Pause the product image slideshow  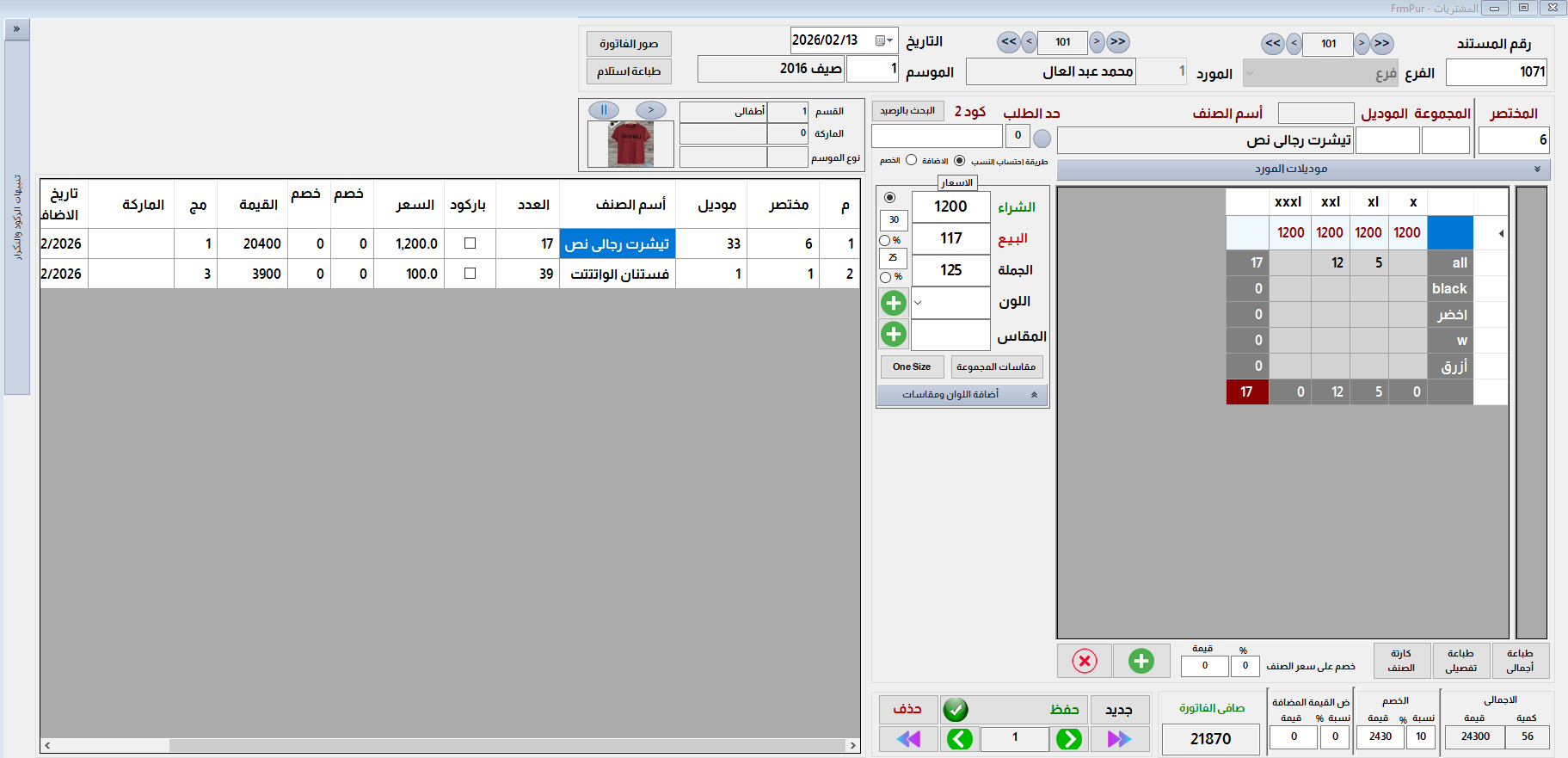tap(604, 110)
